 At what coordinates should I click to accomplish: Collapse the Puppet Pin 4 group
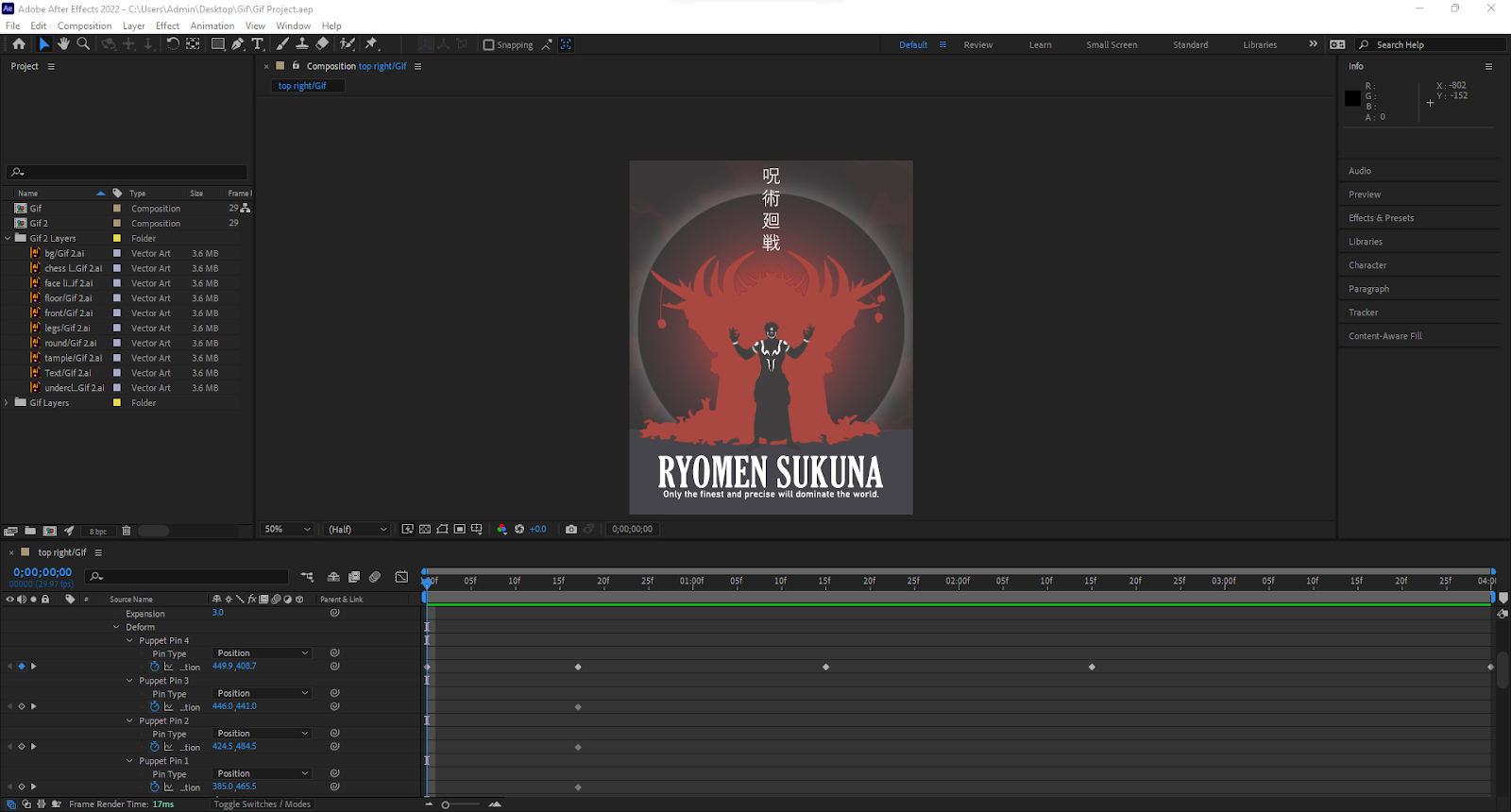(x=130, y=640)
